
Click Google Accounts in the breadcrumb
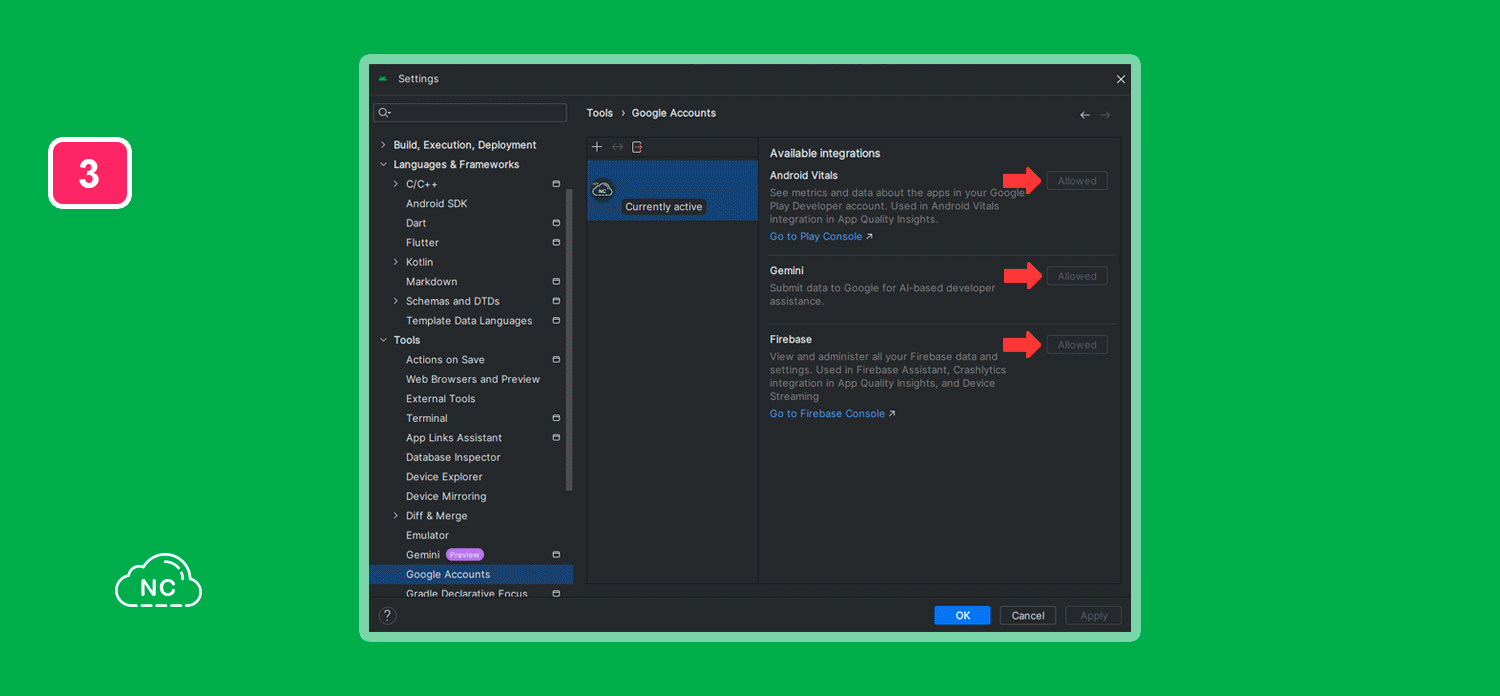tap(674, 113)
